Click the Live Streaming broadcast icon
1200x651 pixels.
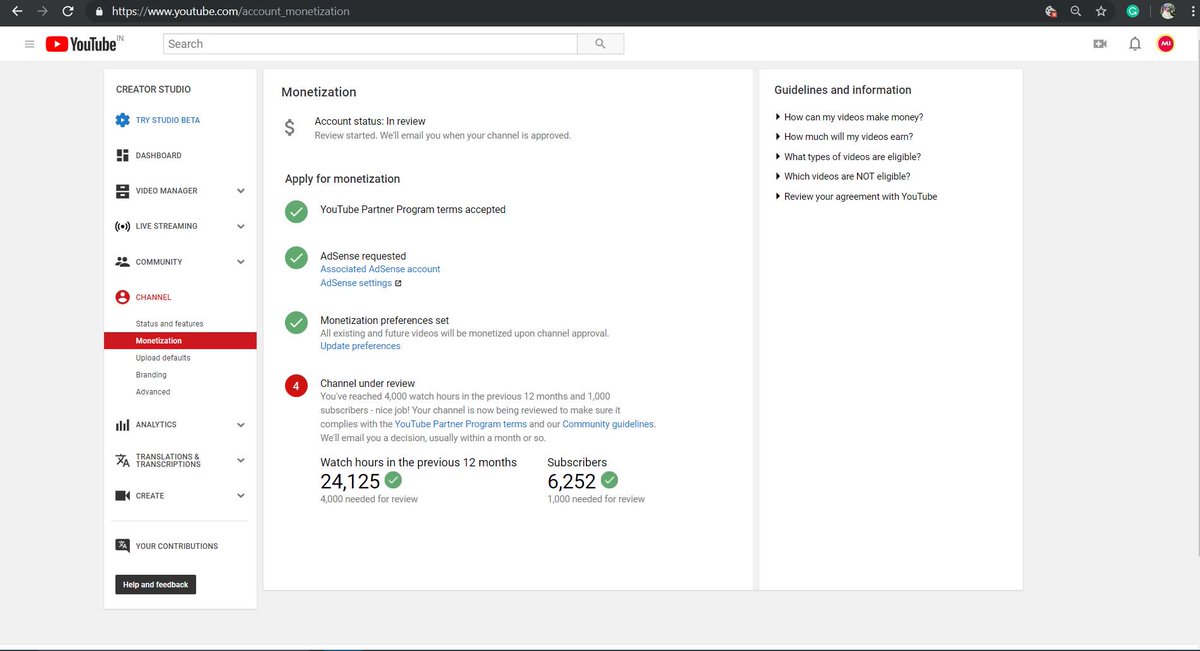(x=122, y=226)
